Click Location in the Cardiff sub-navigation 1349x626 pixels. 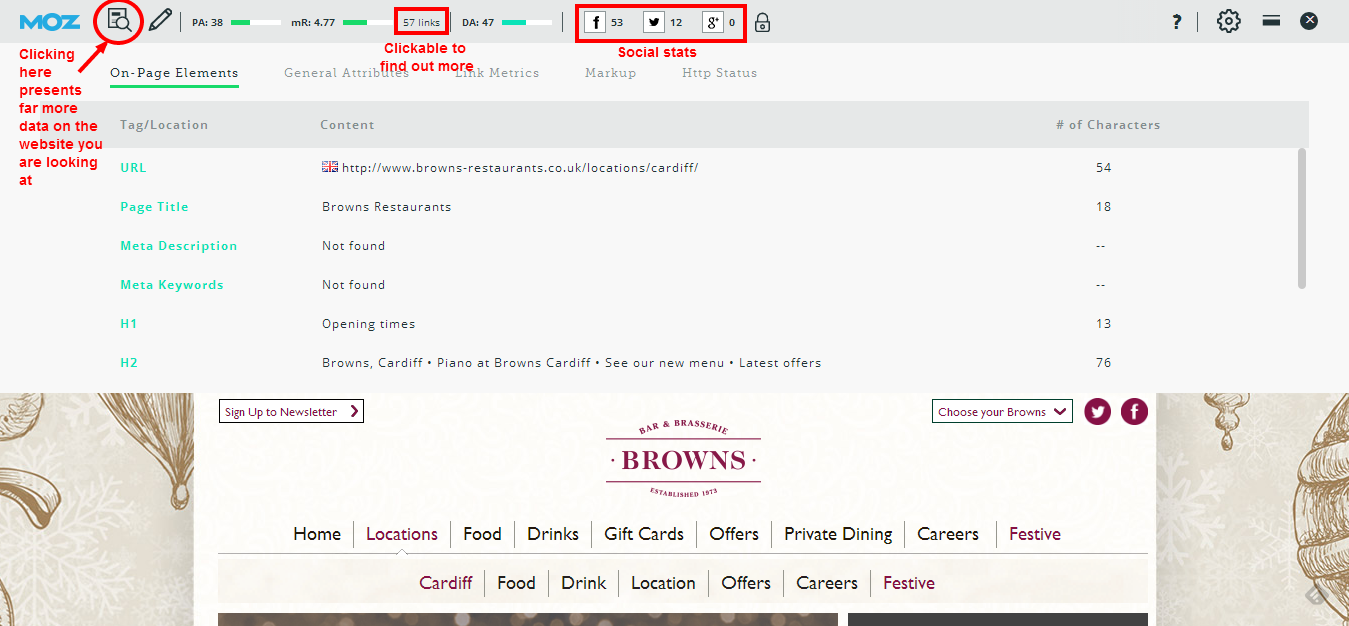coord(663,583)
